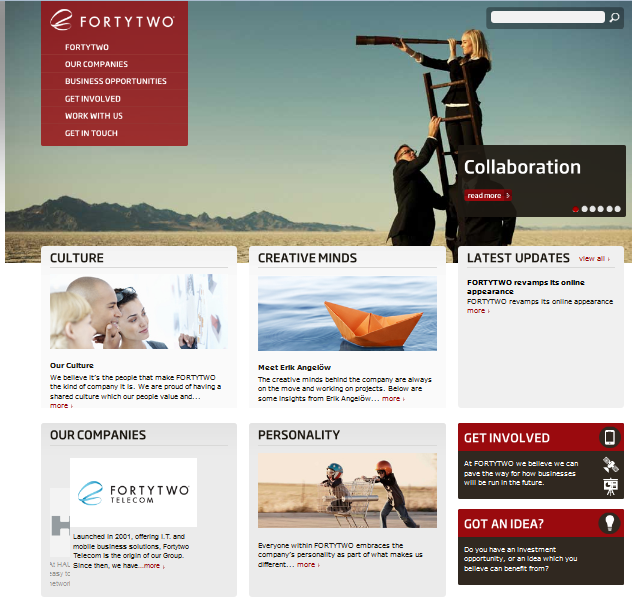The image size is (632, 603).
Task: Open the OUR COMPANIES menu item
Action: [x=96, y=64]
